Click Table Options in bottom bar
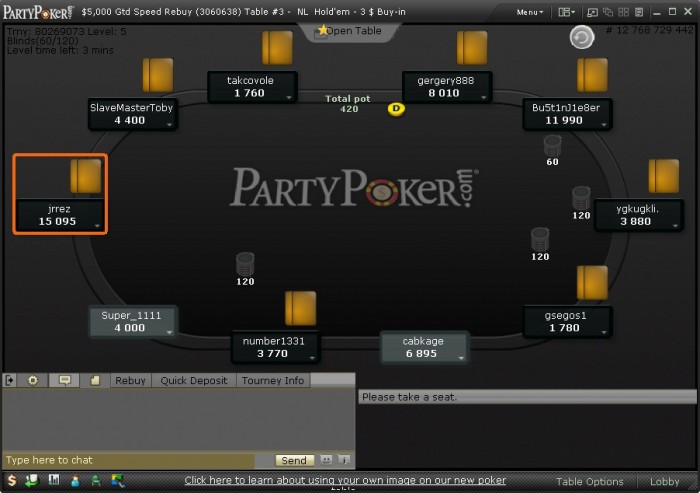This screenshot has height=493, width=700. pyautogui.click(x=589, y=481)
